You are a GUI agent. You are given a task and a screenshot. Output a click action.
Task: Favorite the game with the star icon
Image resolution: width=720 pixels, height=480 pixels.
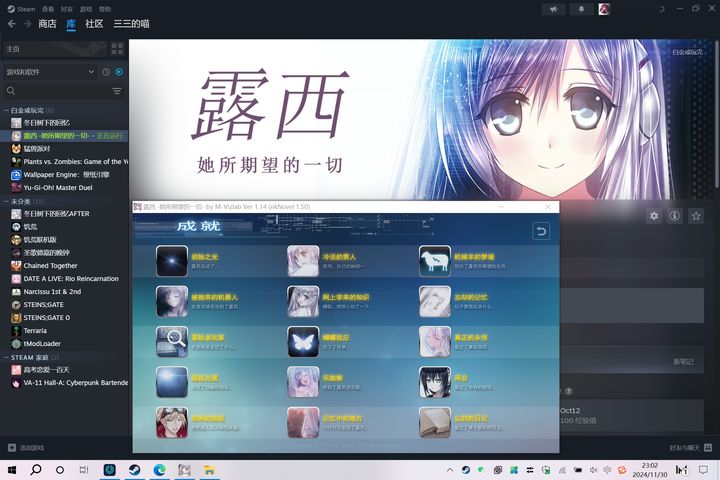click(x=696, y=216)
